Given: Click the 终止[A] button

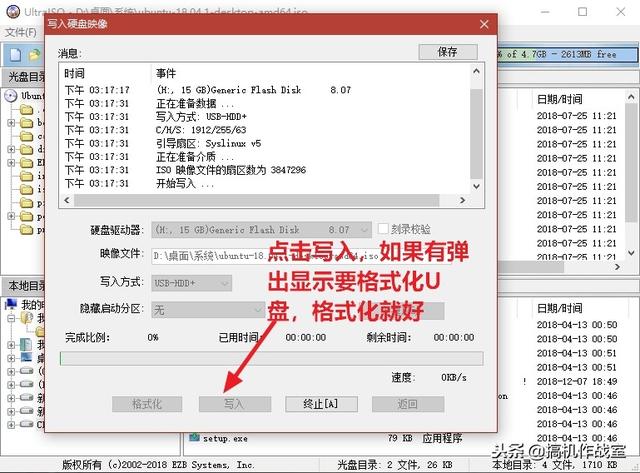Looking at the screenshot, I should coord(321,404).
